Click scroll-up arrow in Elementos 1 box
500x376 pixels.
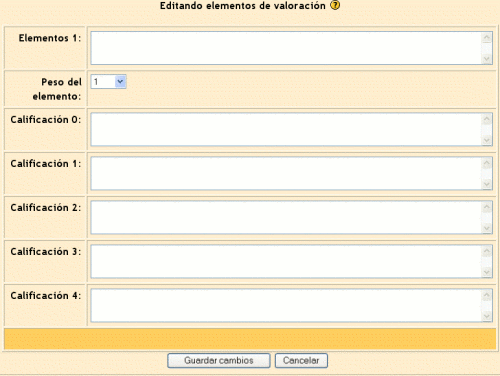point(487,38)
